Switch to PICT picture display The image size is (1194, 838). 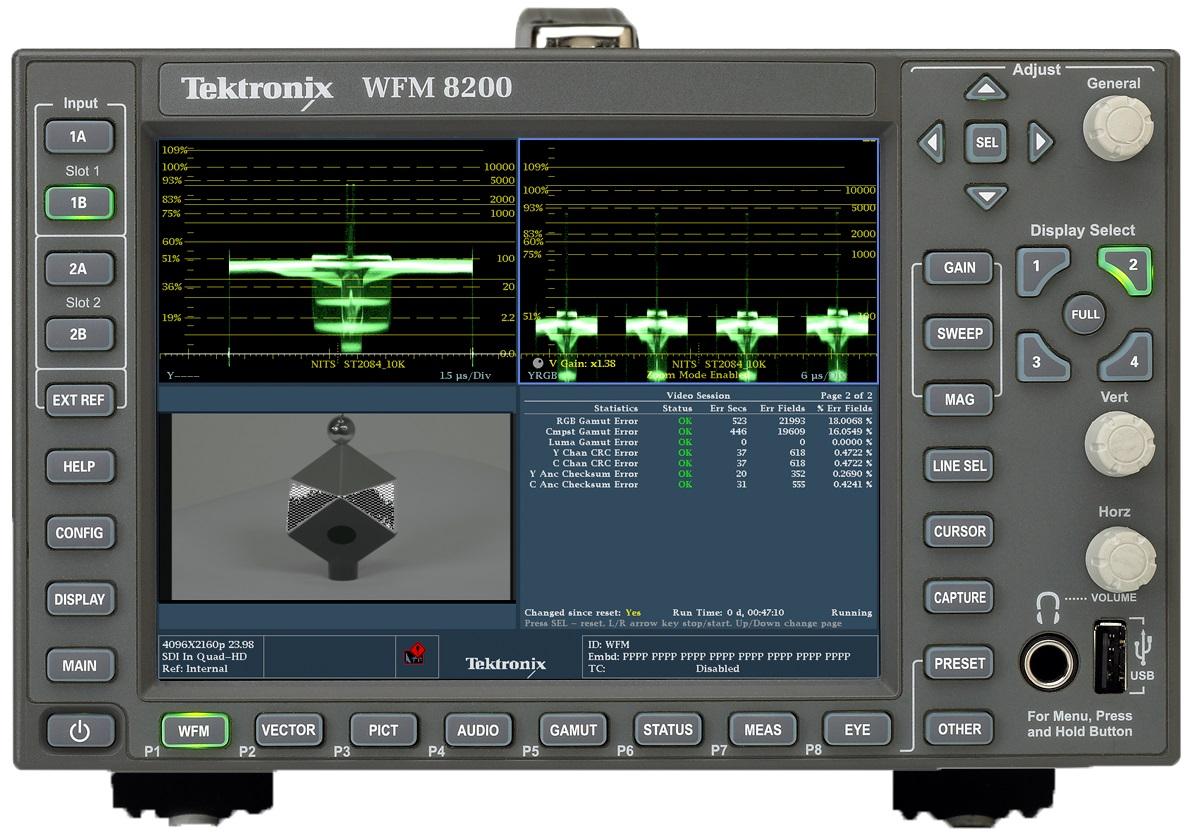pos(383,730)
